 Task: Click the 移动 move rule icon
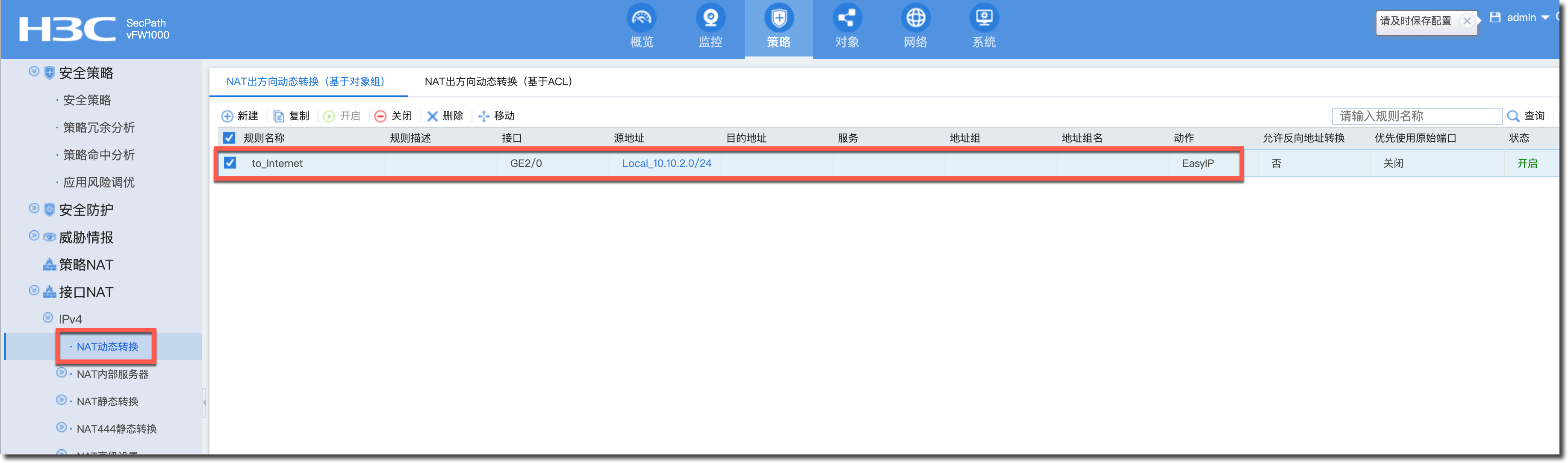484,116
